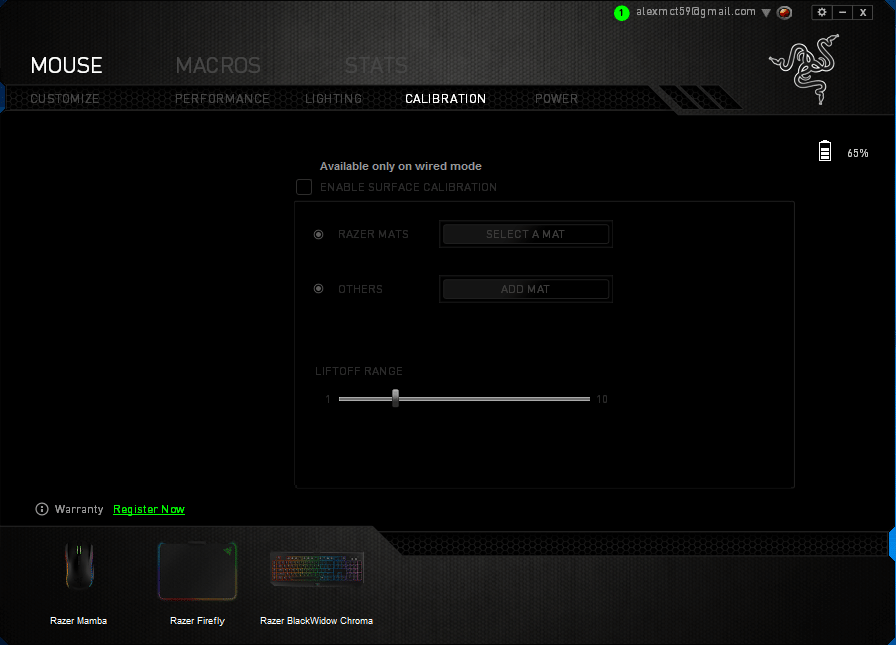Image resolution: width=896 pixels, height=645 pixels.
Task: Select the Razer Mamba device thumbnail
Action: [x=79, y=567]
